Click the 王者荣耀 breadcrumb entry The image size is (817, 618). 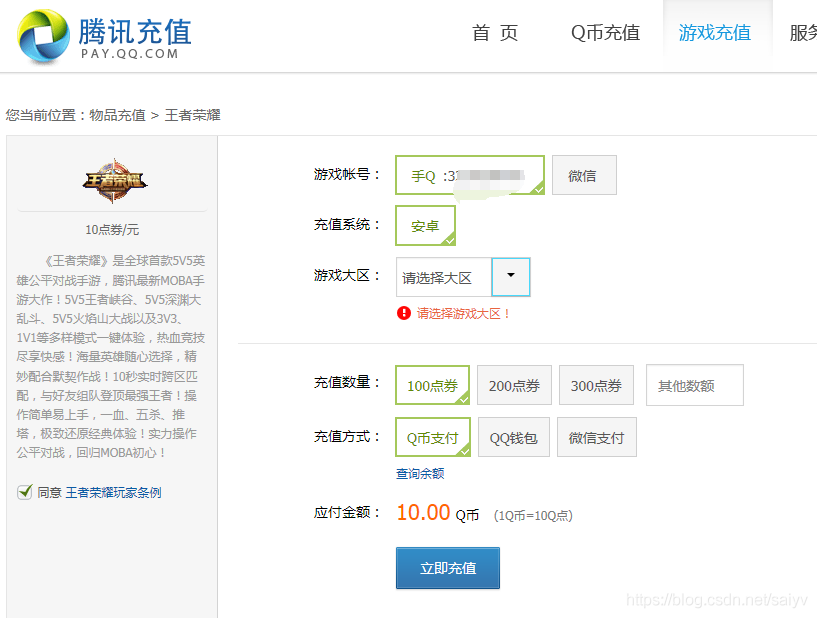[x=192, y=115]
